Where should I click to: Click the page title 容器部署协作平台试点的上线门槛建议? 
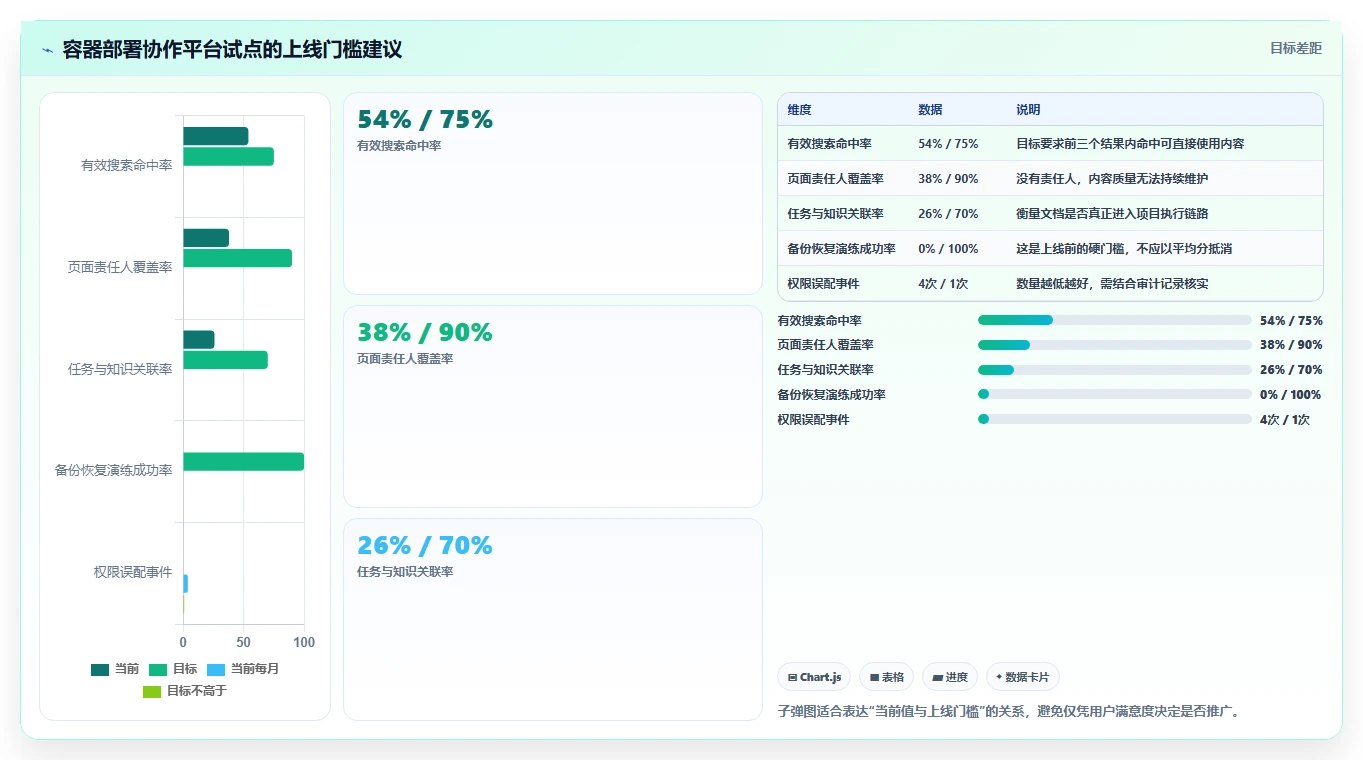pyautogui.click(x=232, y=50)
